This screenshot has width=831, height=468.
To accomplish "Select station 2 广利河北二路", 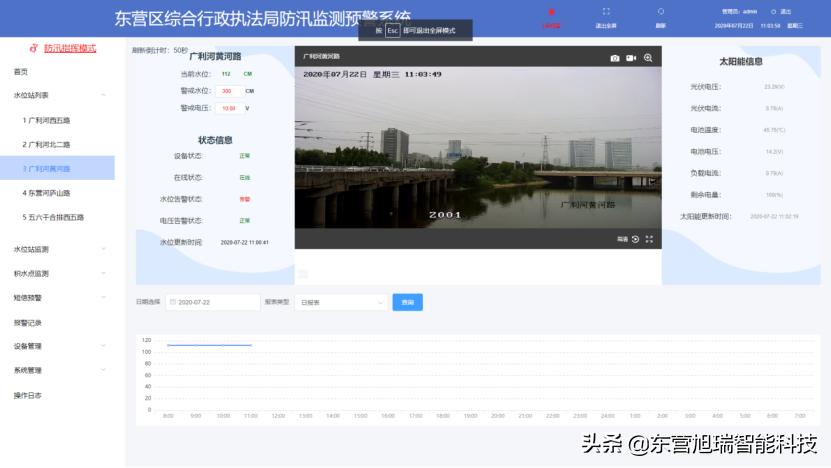I will tap(57, 144).
